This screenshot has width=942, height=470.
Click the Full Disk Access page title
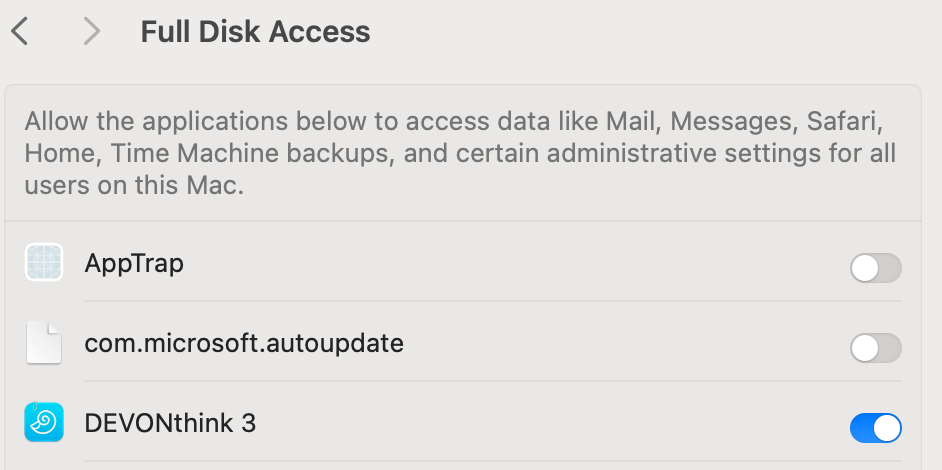255,32
